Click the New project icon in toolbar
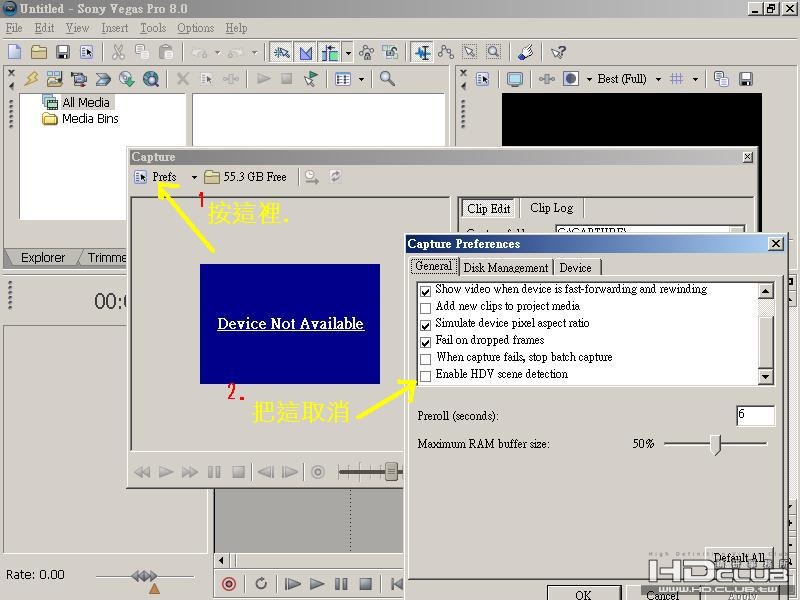 point(15,52)
